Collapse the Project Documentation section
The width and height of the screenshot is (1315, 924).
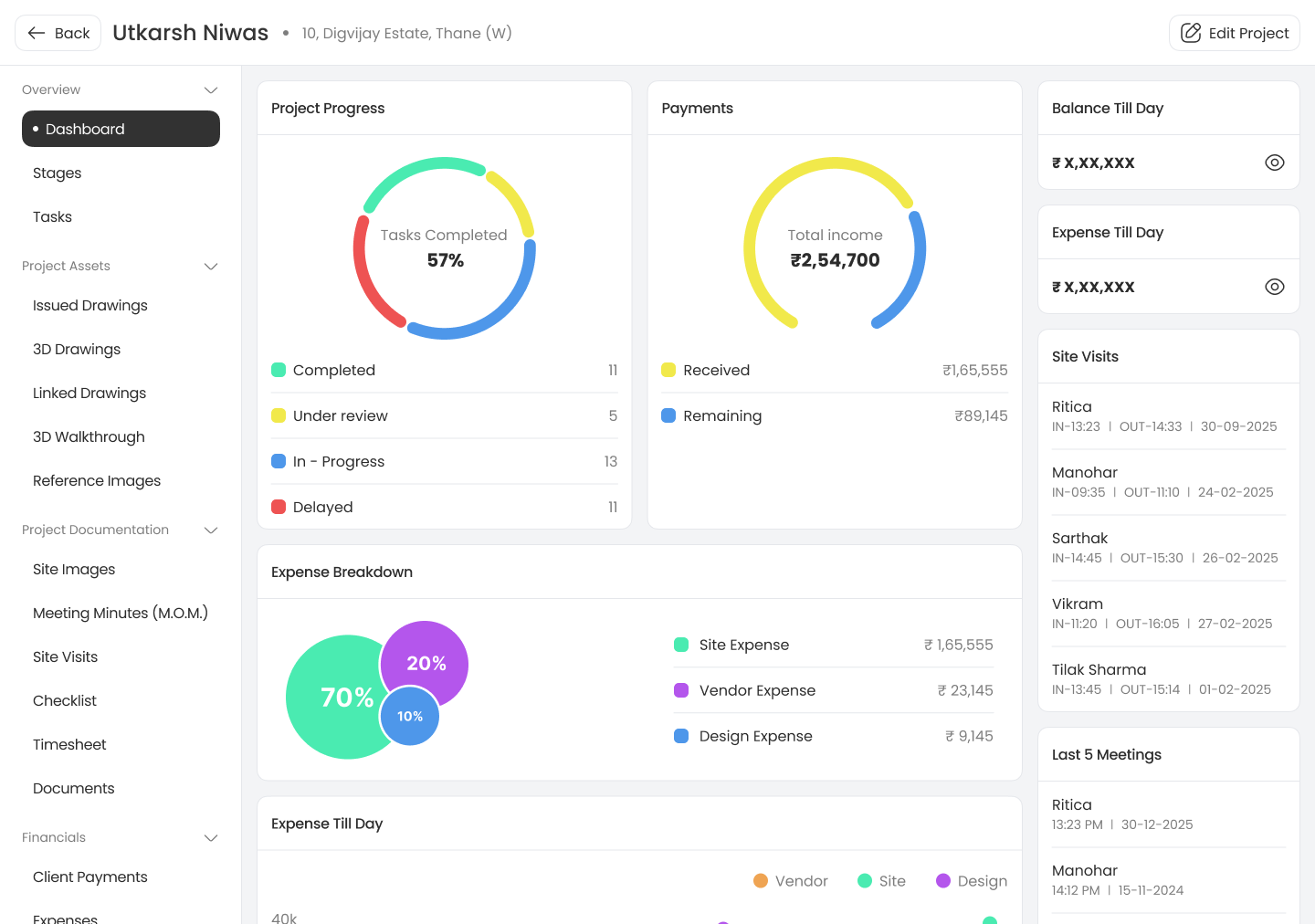[211, 530]
